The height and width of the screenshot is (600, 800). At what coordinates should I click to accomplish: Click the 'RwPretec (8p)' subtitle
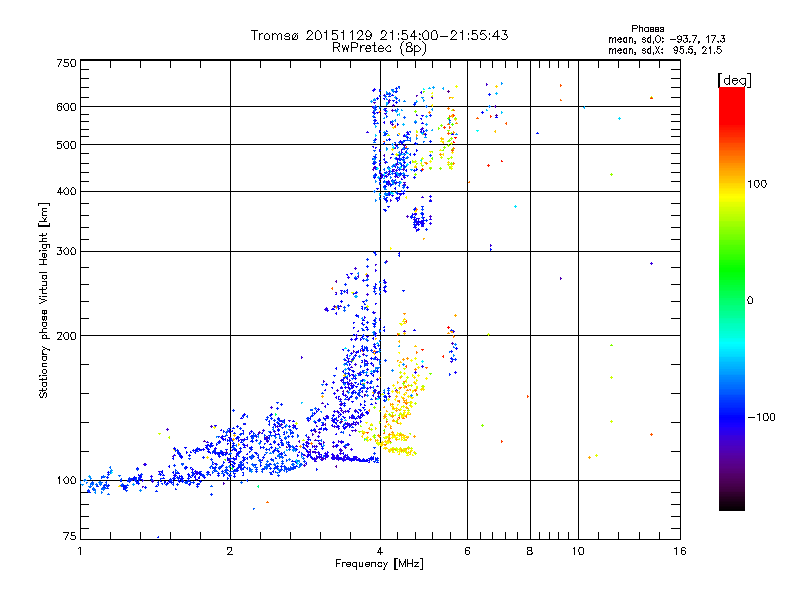click(x=379, y=48)
